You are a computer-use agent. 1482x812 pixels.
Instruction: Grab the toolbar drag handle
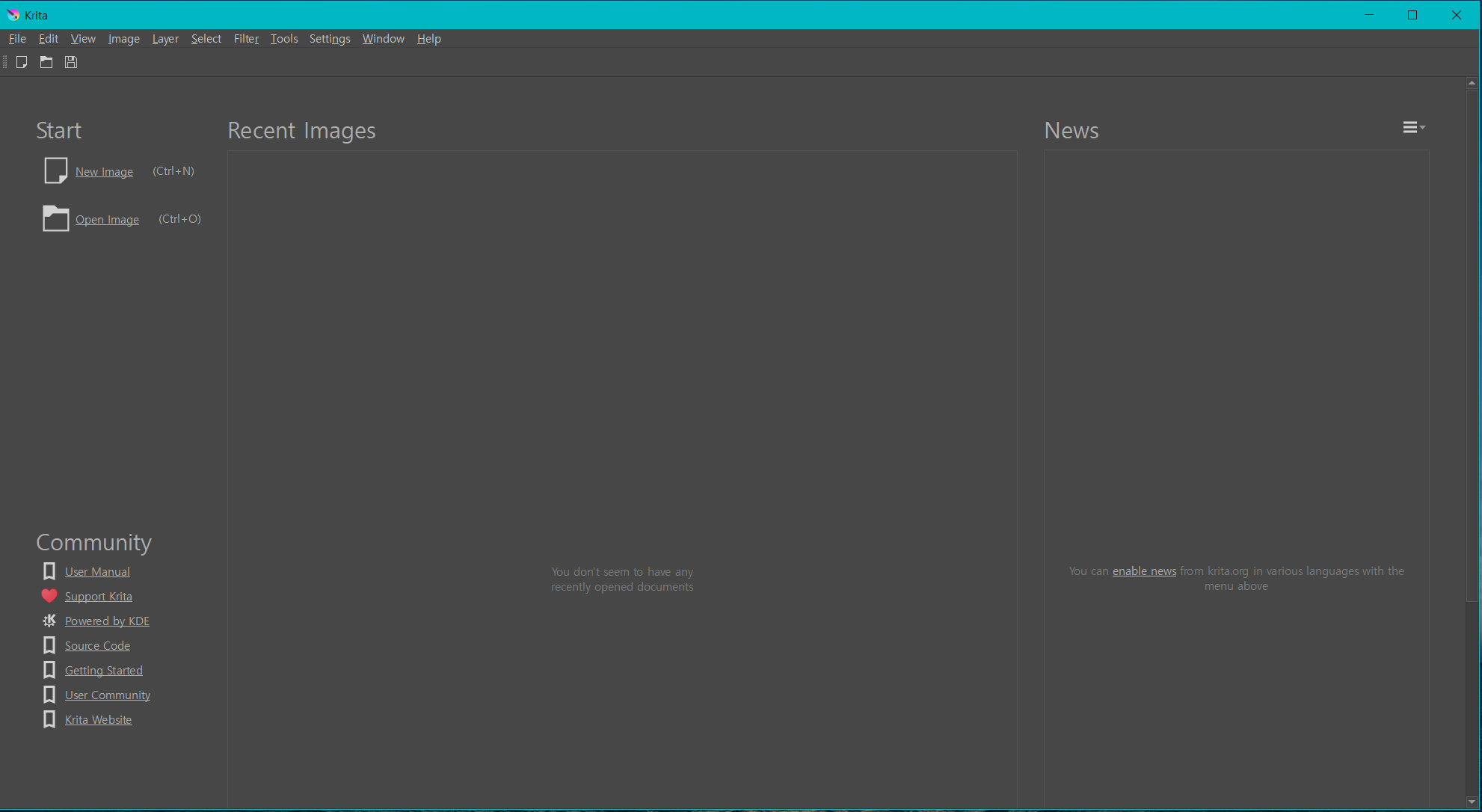[5, 62]
